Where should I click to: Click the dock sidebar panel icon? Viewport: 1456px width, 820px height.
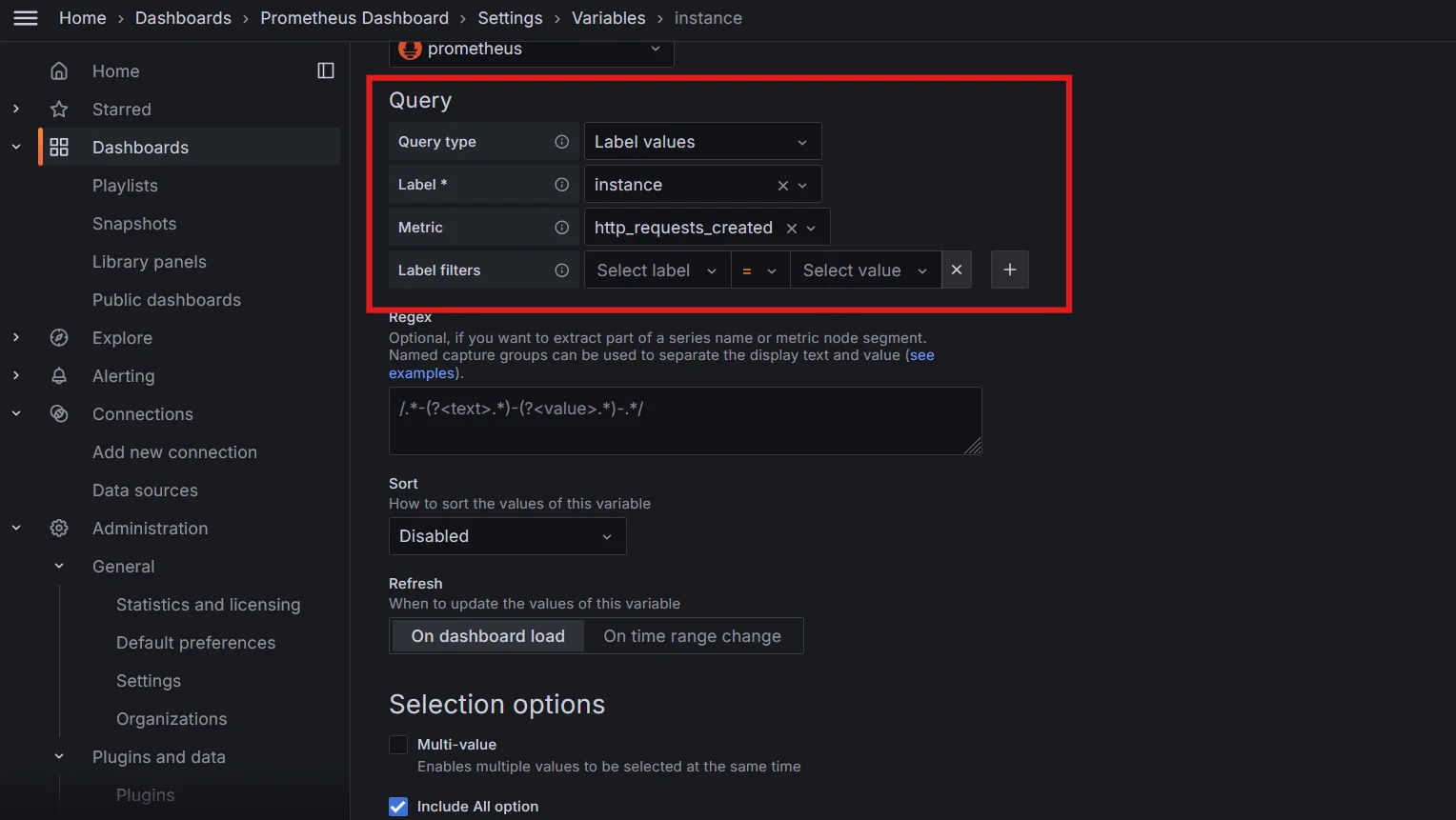(x=326, y=70)
